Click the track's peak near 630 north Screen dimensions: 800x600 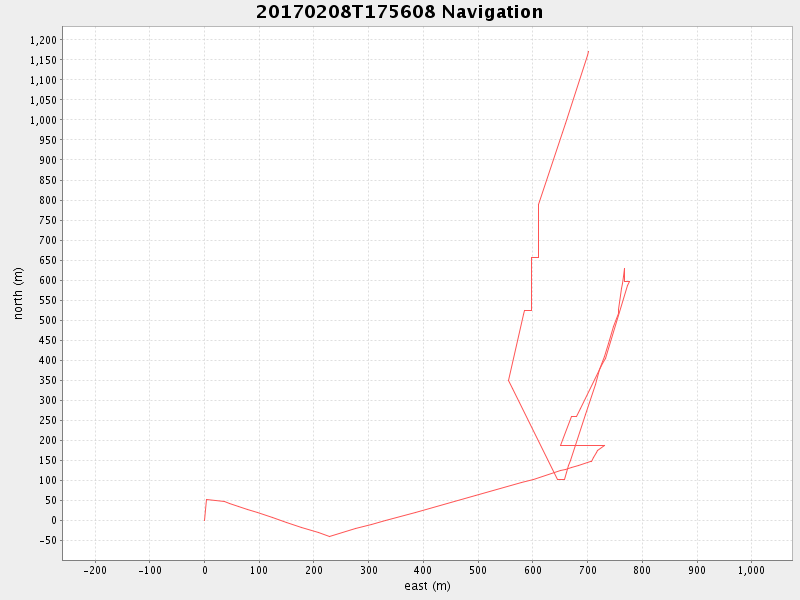coord(624,268)
